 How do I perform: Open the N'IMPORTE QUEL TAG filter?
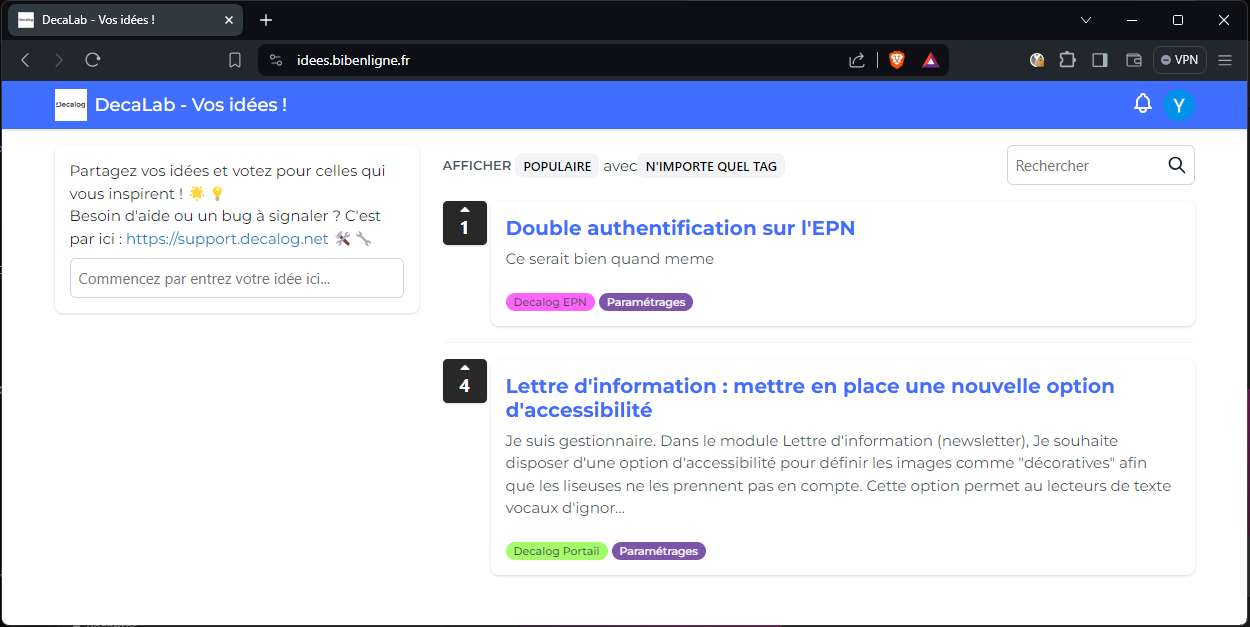[711, 166]
